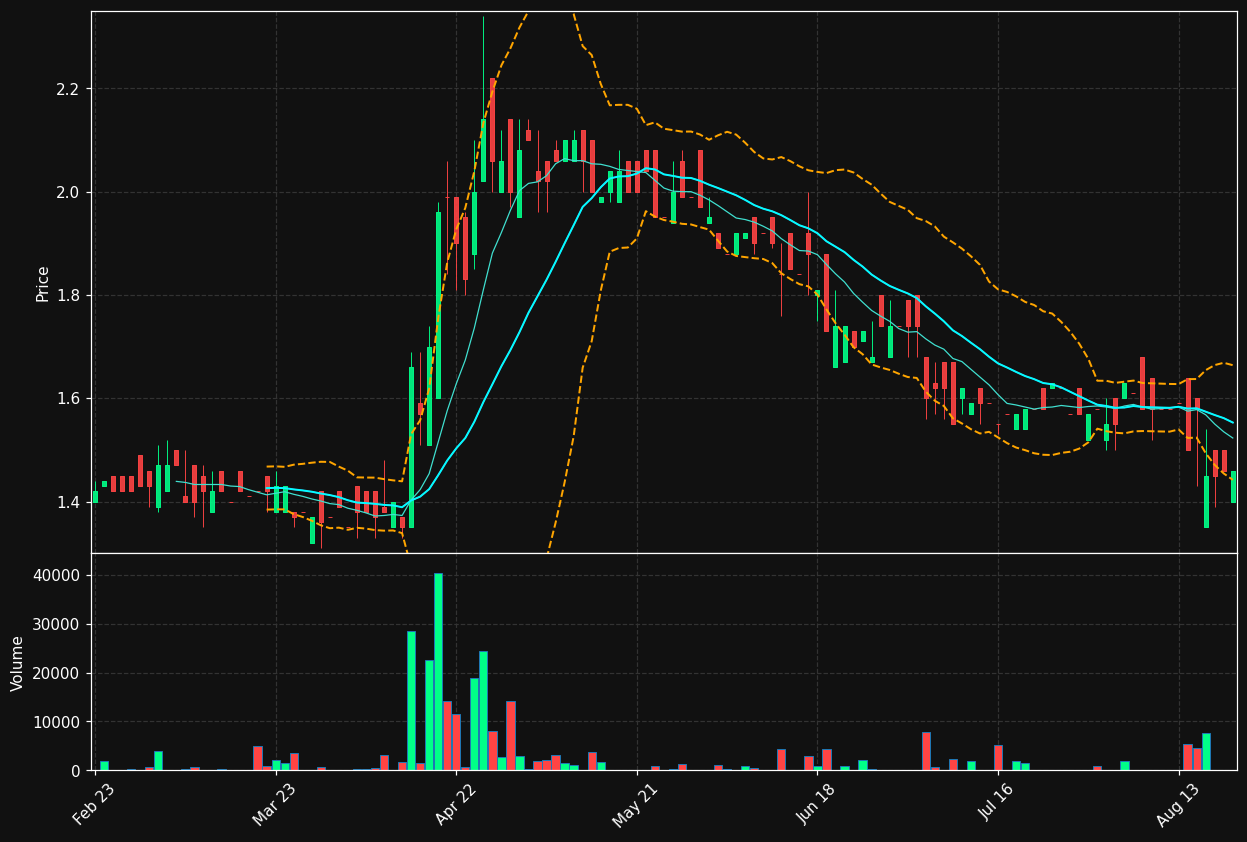Click the 'Aug 13' date label
The width and height of the screenshot is (1247, 842).
[x=1178, y=804]
